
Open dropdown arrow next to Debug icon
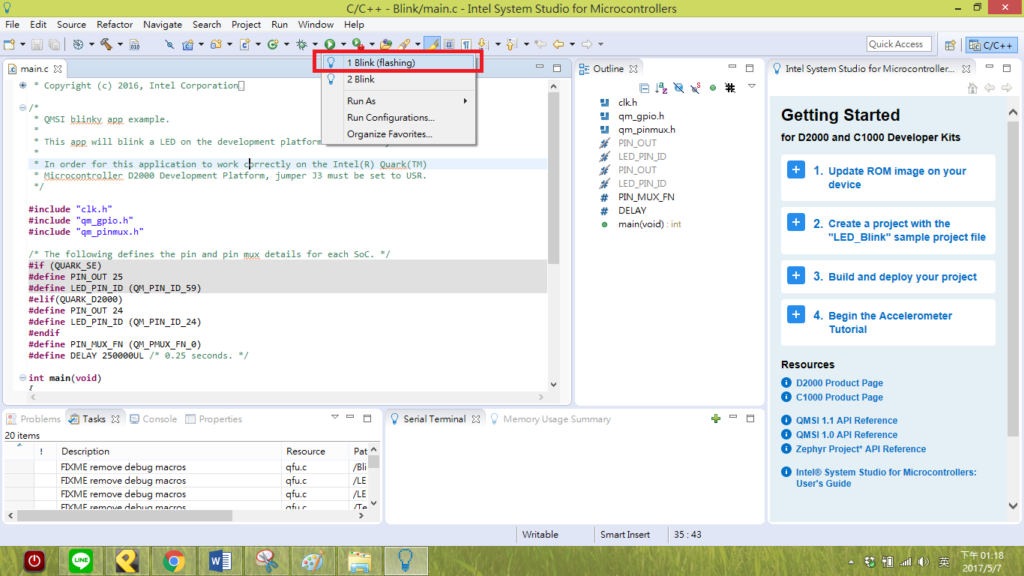[315, 44]
